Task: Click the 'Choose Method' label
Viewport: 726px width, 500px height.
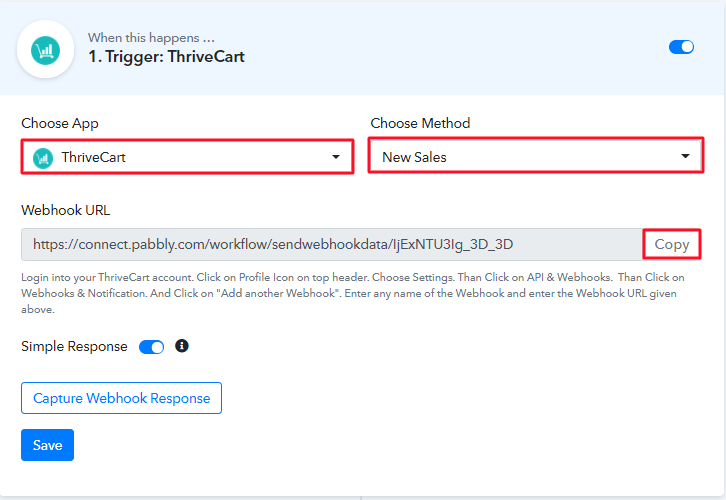Action: 420,123
